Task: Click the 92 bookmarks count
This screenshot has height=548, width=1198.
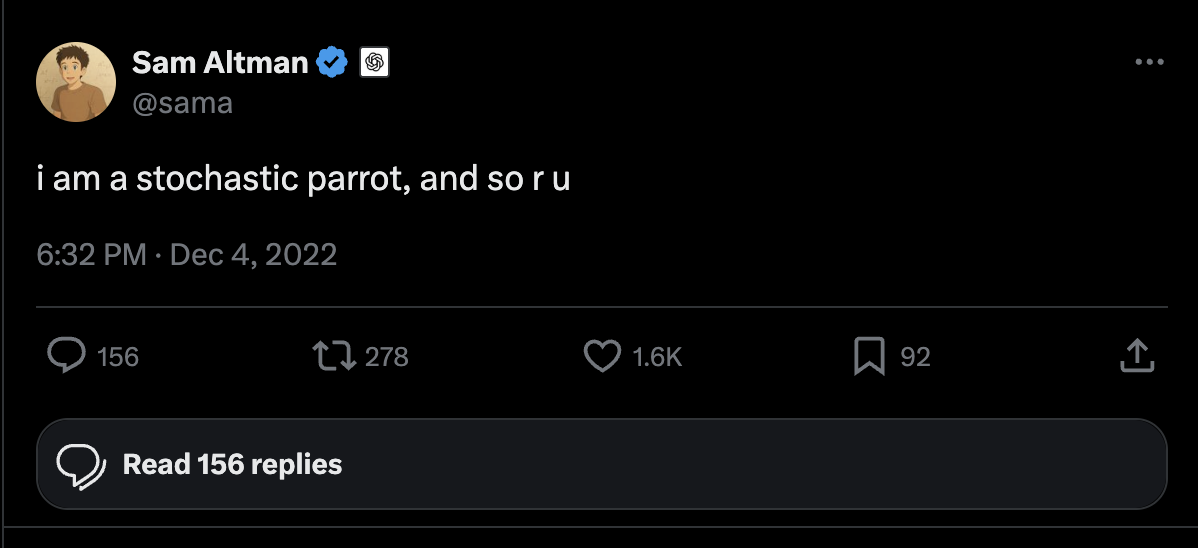Action: [x=916, y=357]
